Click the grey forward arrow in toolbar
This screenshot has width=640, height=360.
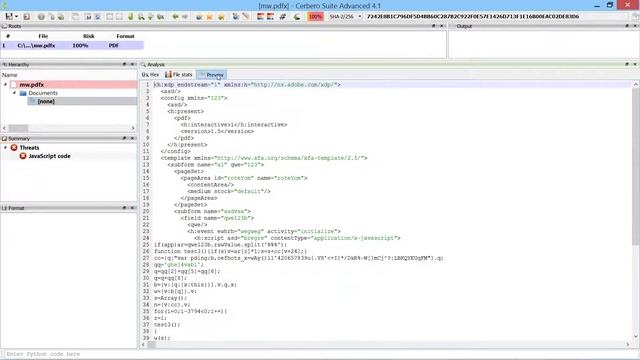[185, 17]
